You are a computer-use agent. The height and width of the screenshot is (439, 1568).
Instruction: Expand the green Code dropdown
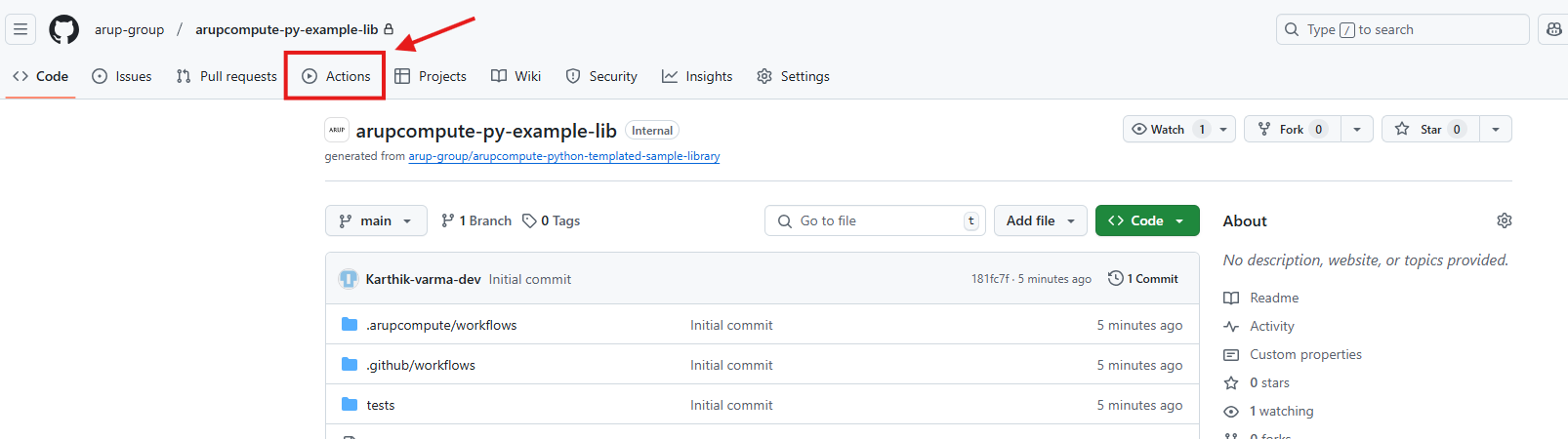coord(1147,220)
